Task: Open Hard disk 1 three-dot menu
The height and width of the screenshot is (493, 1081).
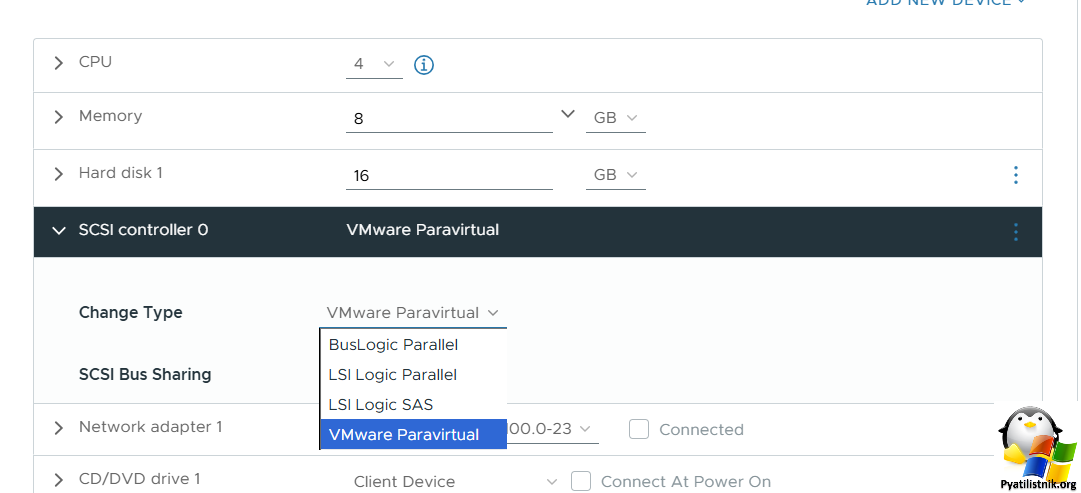Action: click(1016, 175)
